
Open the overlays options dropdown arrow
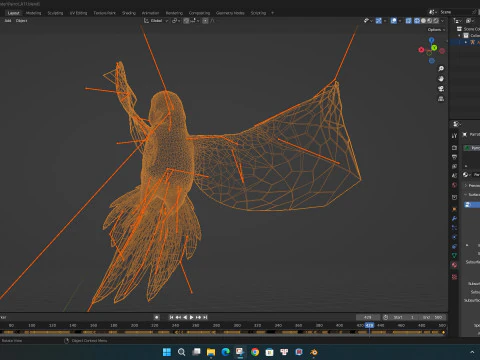(400, 21)
